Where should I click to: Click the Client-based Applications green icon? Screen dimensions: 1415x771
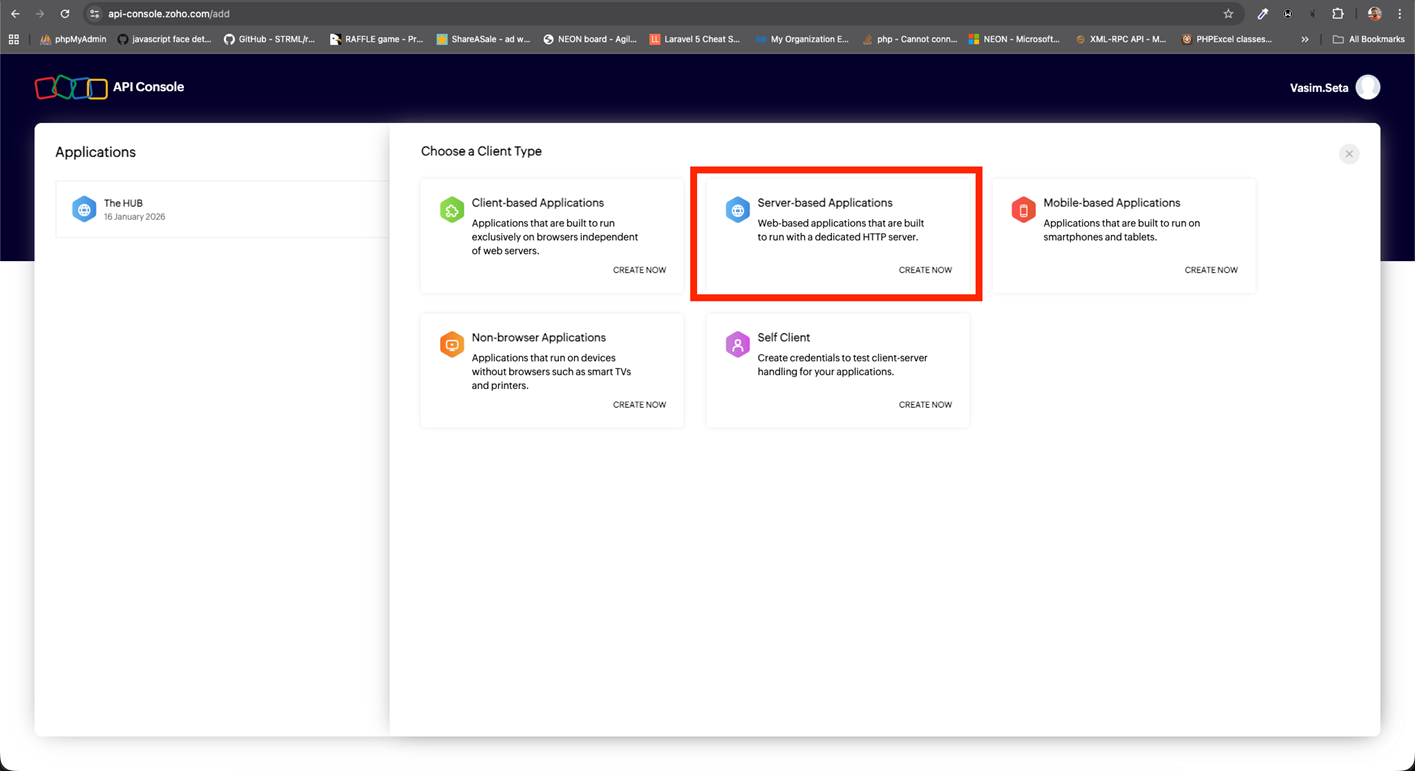[452, 210]
